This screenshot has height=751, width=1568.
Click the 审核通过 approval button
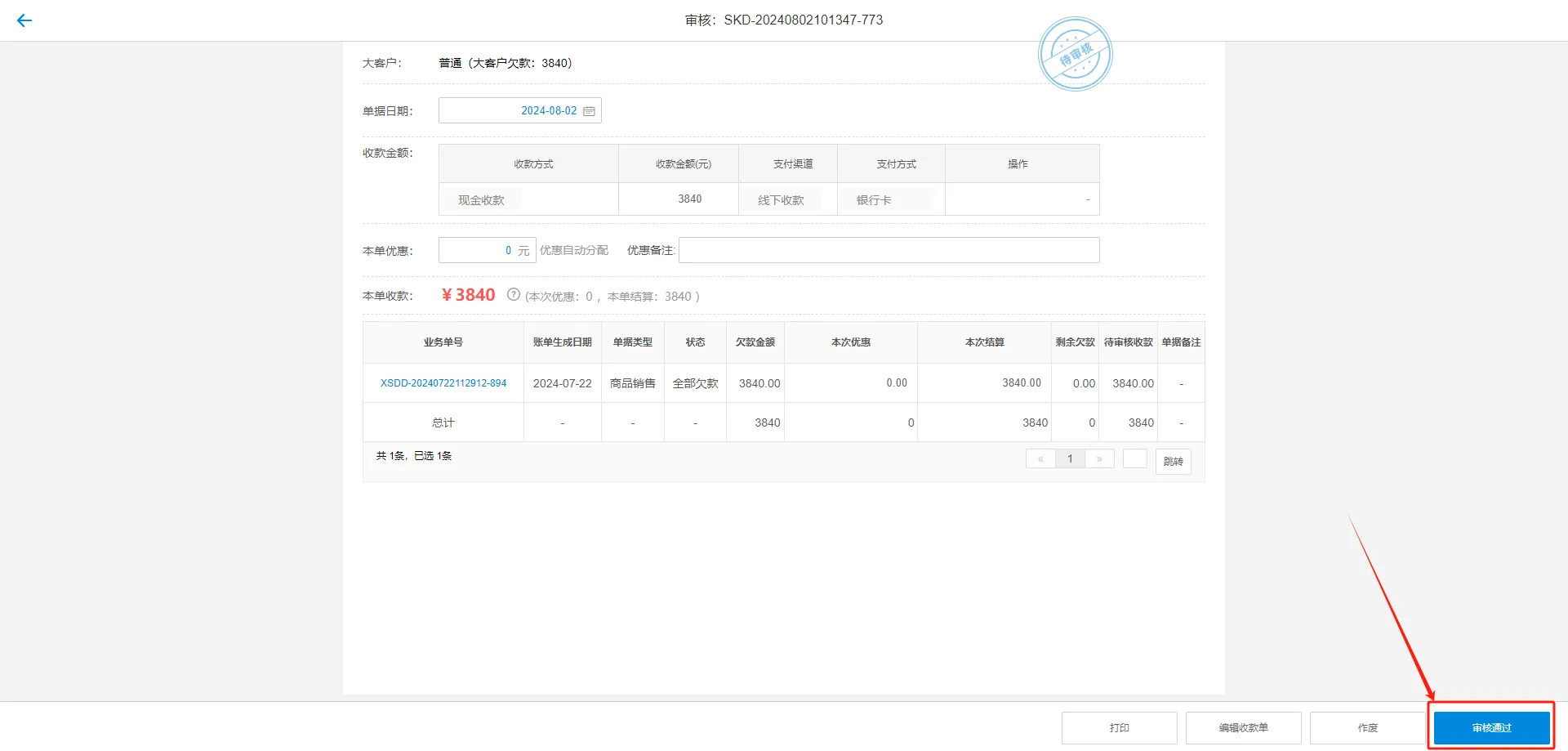point(1490,726)
